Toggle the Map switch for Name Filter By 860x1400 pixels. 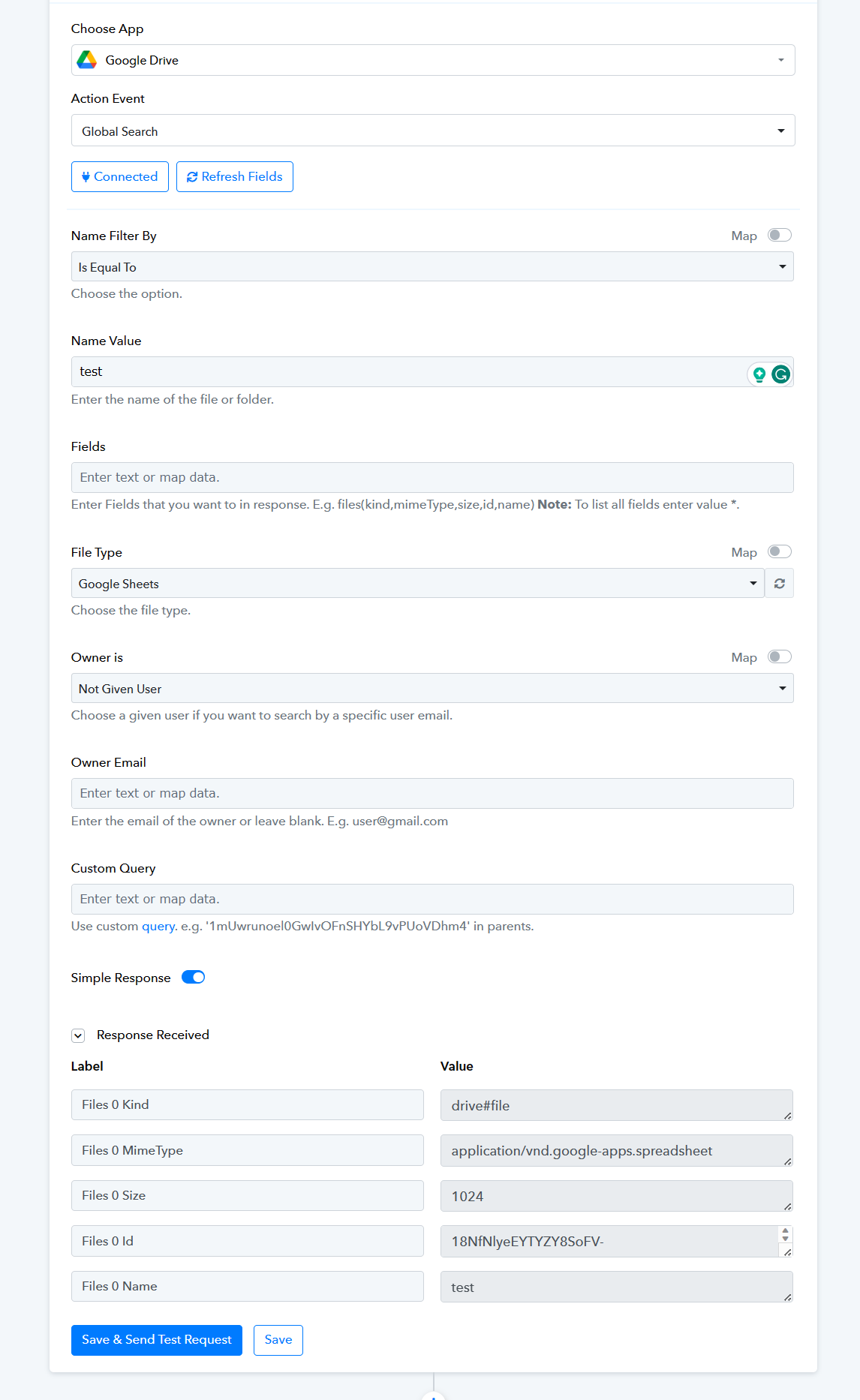tap(779, 236)
